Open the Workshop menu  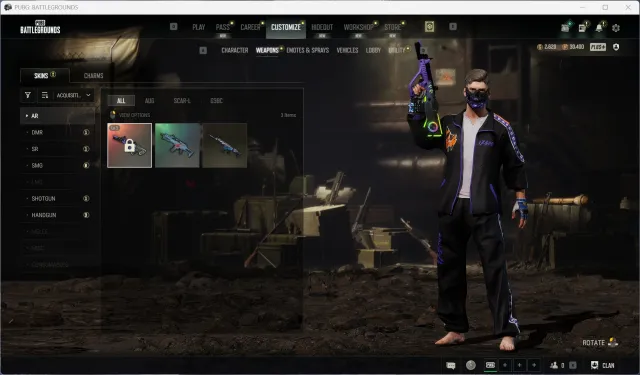pyautogui.click(x=358, y=27)
